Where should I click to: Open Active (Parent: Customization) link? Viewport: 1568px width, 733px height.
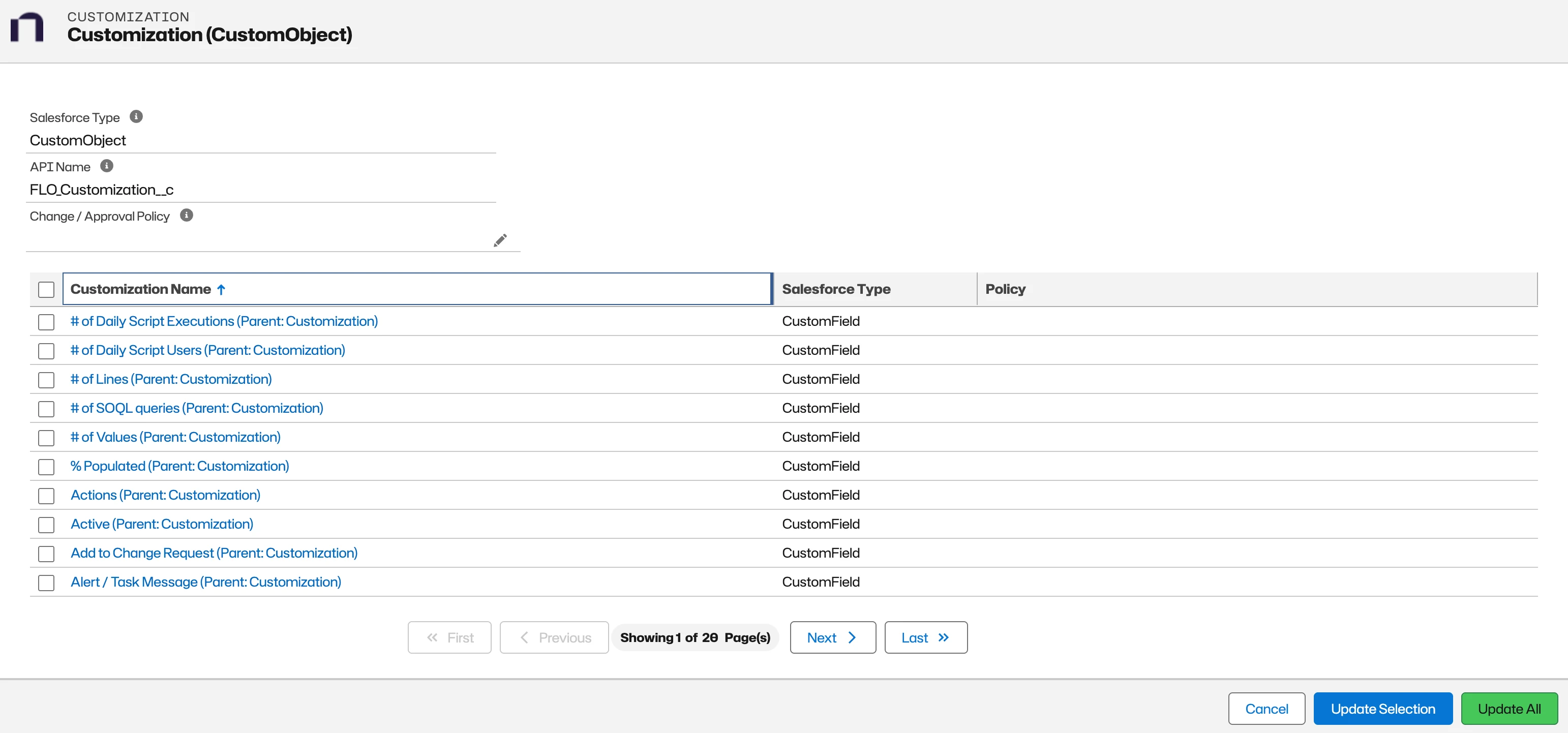162,524
